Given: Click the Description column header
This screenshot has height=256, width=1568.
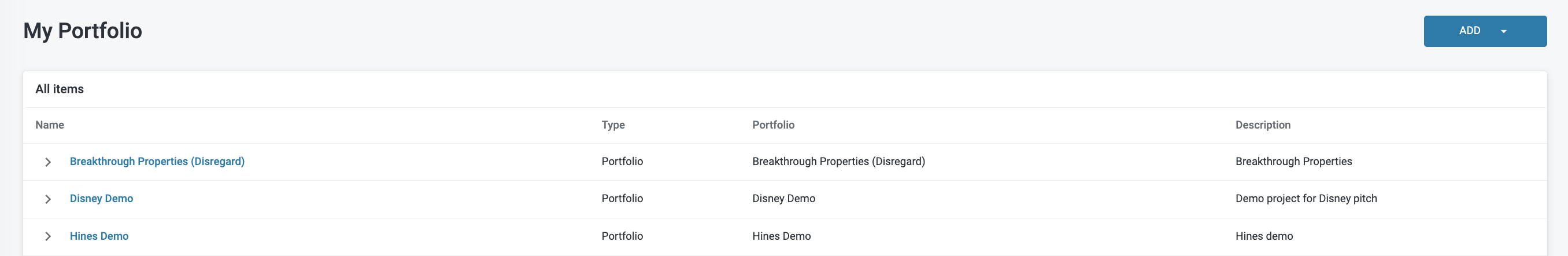Looking at the screenshot, I should click(x=1262, y=125).
